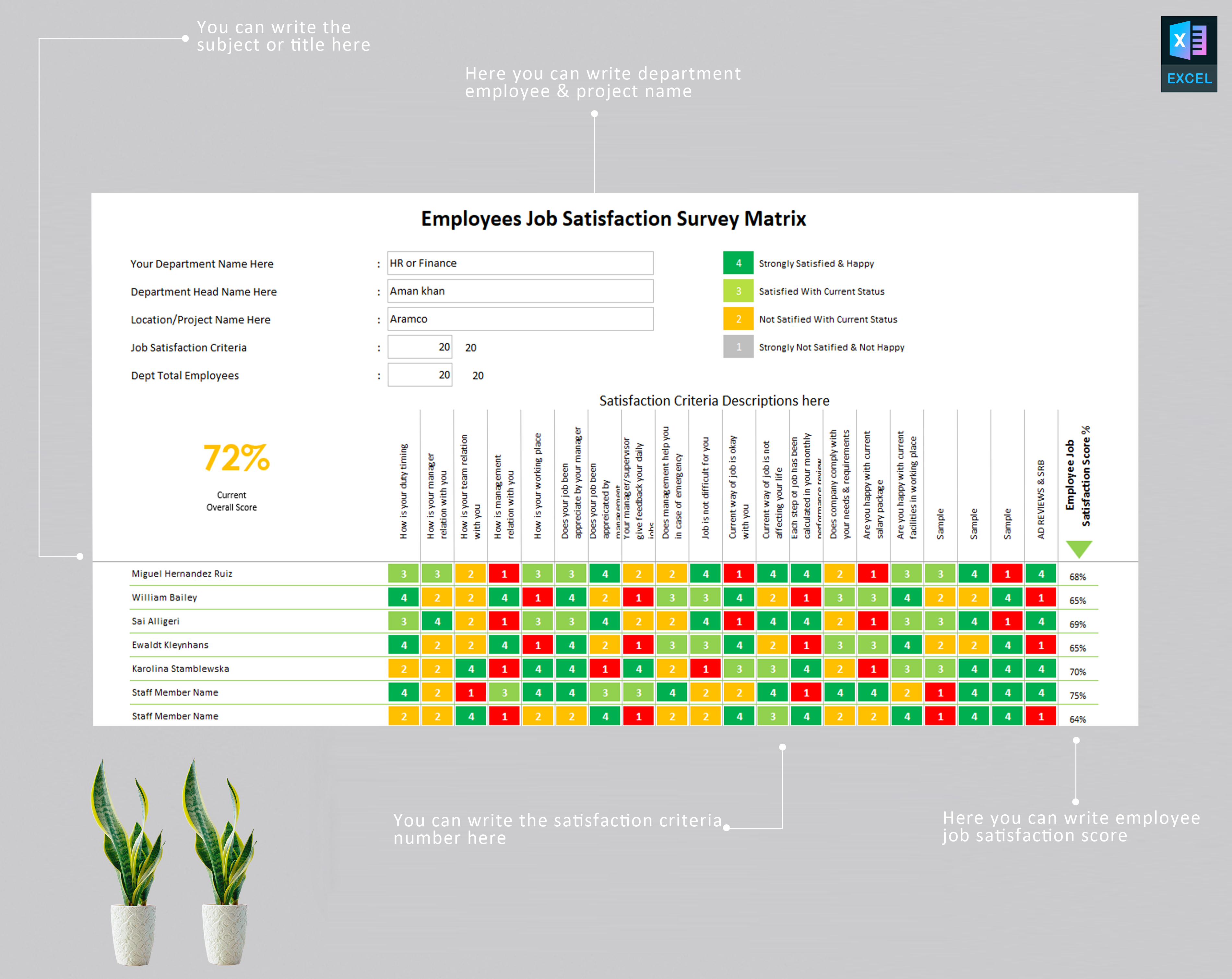The height and width of the screenshot is (979, 1232).
Task: Click the Aramco location field
Action: point(521,319)
